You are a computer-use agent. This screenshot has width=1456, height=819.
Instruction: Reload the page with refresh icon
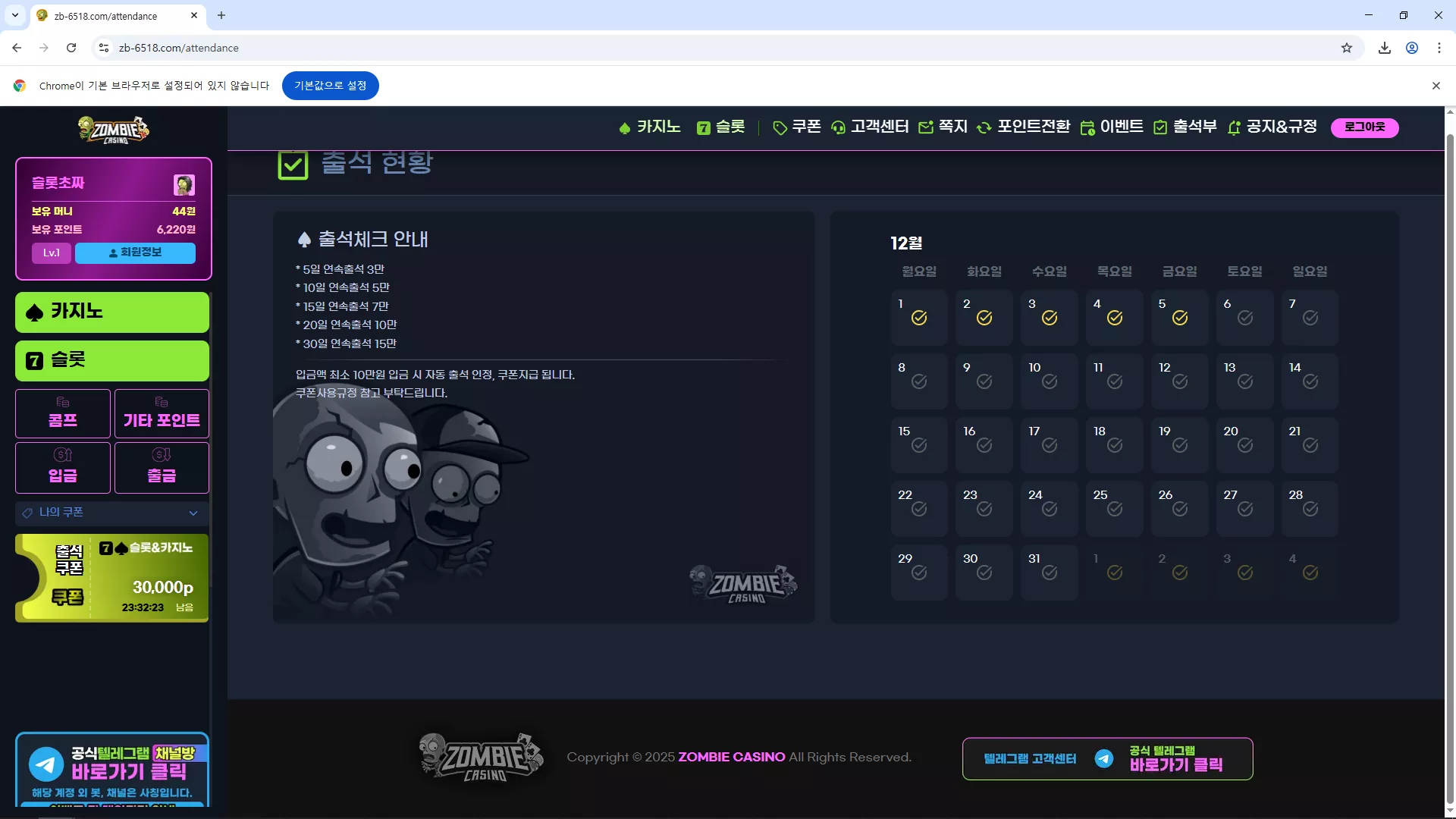(71, 48)
